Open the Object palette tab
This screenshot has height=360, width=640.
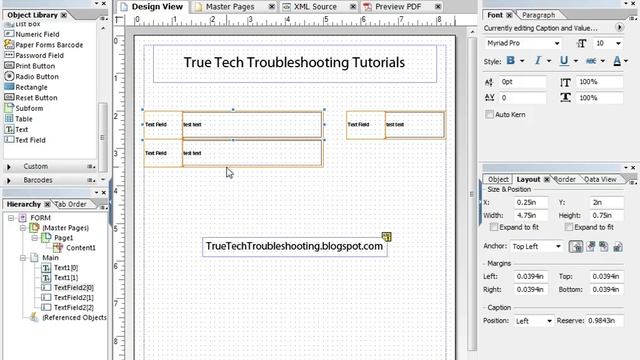pyautogui.click(x=498, y=179)
